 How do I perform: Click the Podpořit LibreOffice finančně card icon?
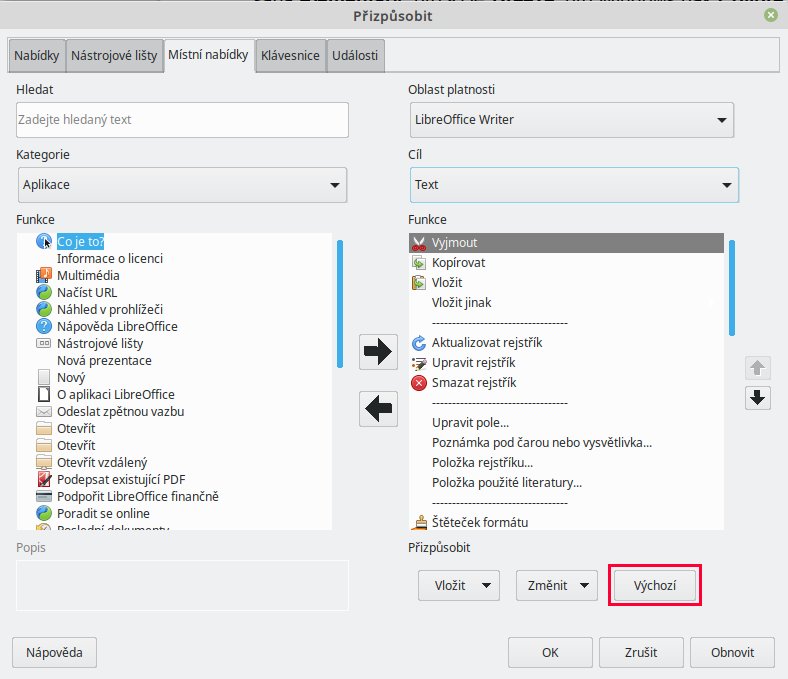pyautogui.click(x=44, y=497)
